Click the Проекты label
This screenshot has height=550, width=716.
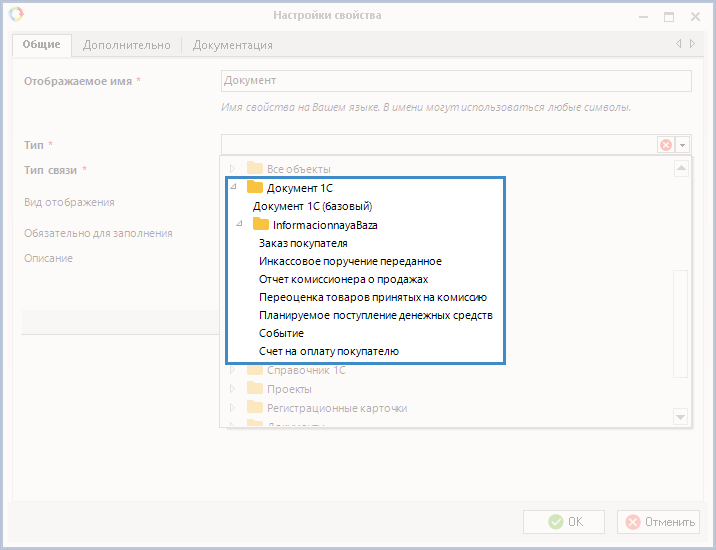pos(289,389)
